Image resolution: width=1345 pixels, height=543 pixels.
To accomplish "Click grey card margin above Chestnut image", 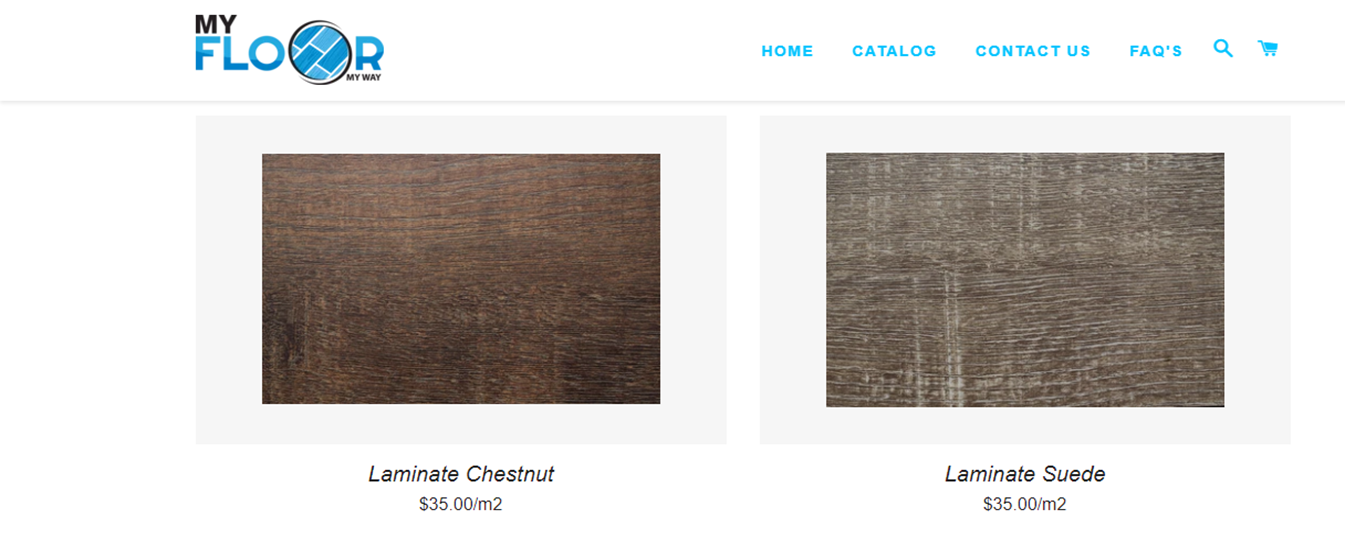I will [x=461, y=135].
